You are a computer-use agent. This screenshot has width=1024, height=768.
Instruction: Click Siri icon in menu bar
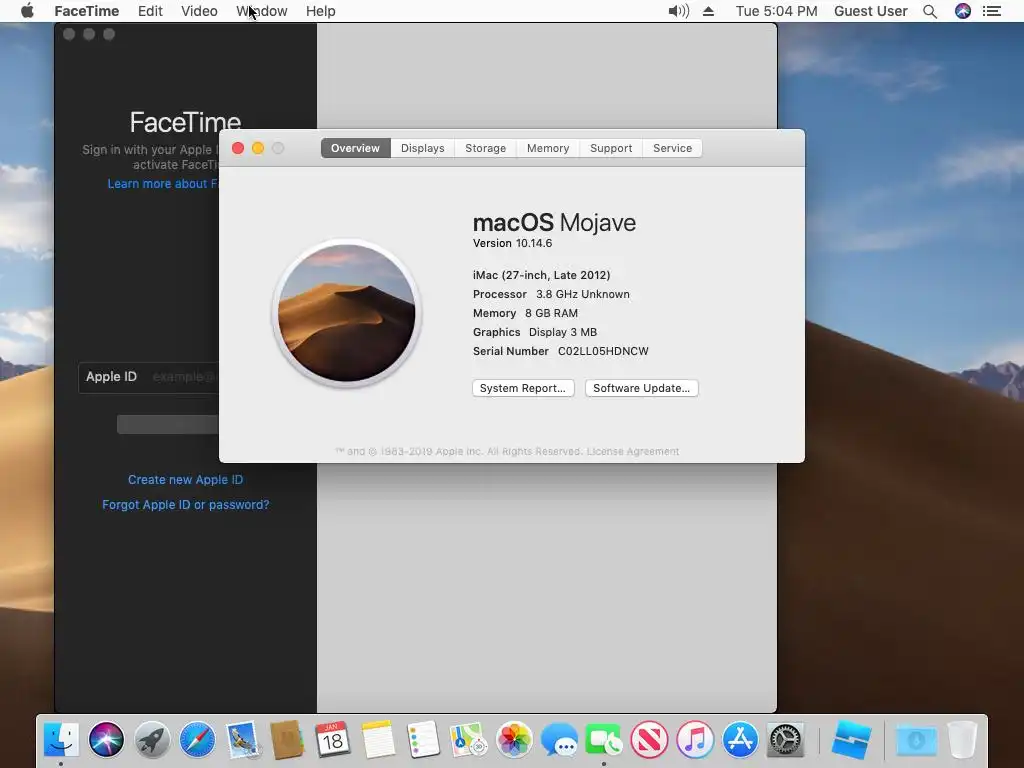pyautogui.click(x=963, y=11)
